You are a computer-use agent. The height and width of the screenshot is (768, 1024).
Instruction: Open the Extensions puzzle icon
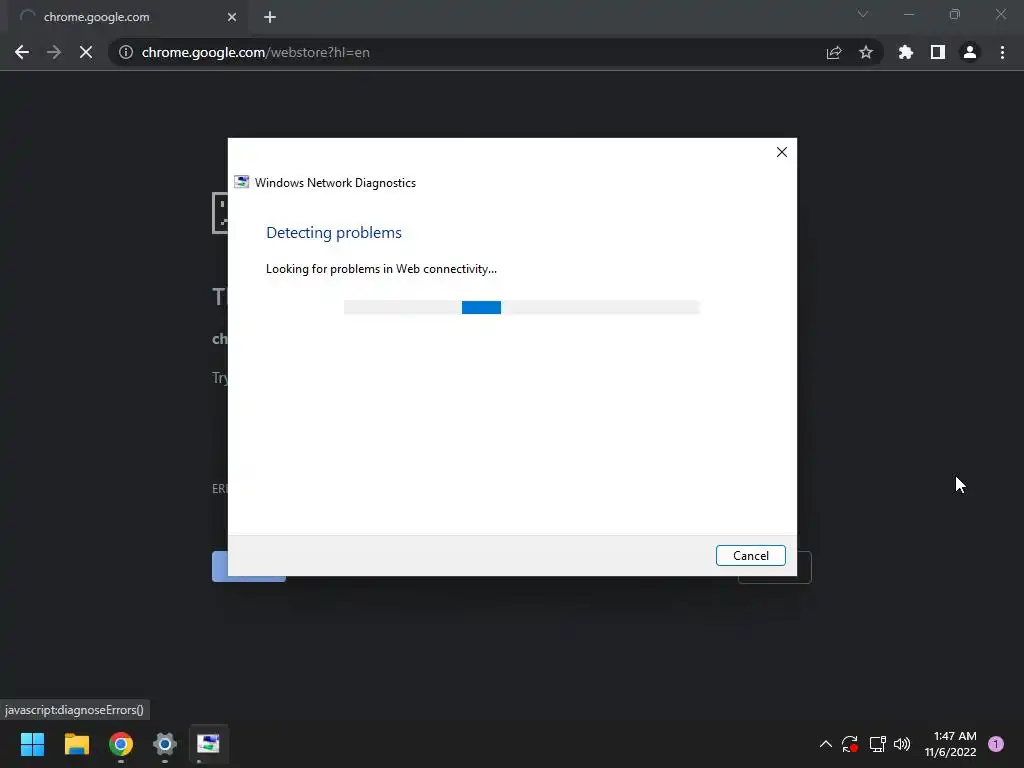[905, 52]
